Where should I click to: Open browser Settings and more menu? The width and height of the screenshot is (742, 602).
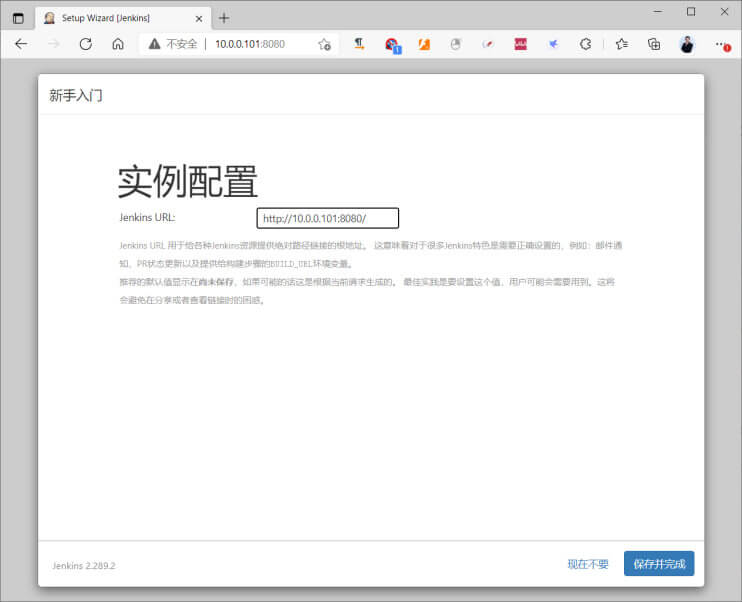722,45
